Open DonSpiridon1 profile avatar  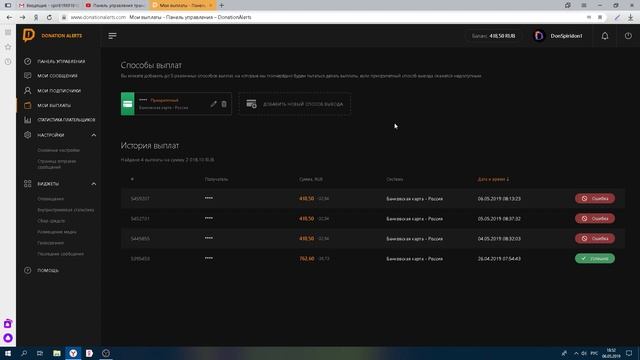(x=539, y=36)
